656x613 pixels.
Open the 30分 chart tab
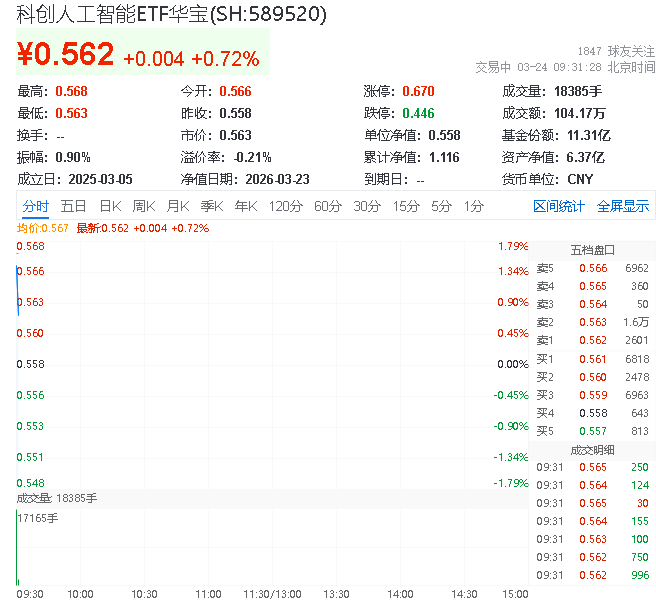tap(367, 207)
